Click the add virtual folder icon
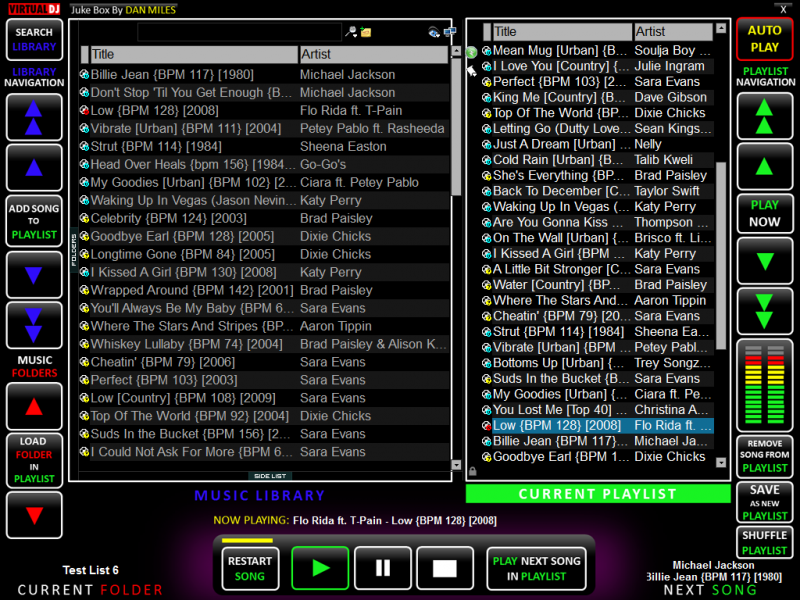This screenshot has height=600, width=800. pos(365,32)
